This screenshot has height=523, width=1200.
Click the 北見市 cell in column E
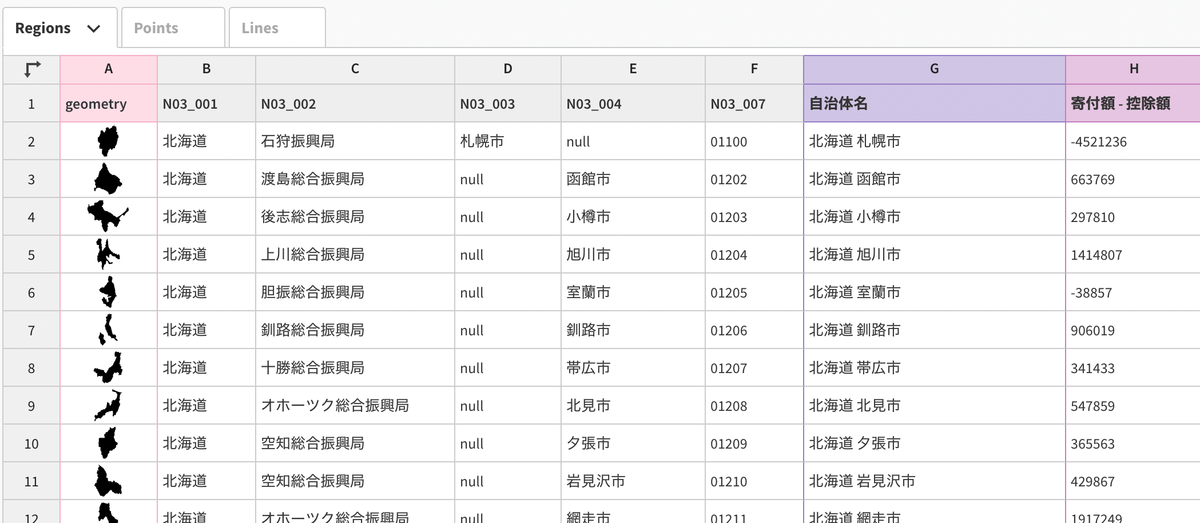pos(633,405)
